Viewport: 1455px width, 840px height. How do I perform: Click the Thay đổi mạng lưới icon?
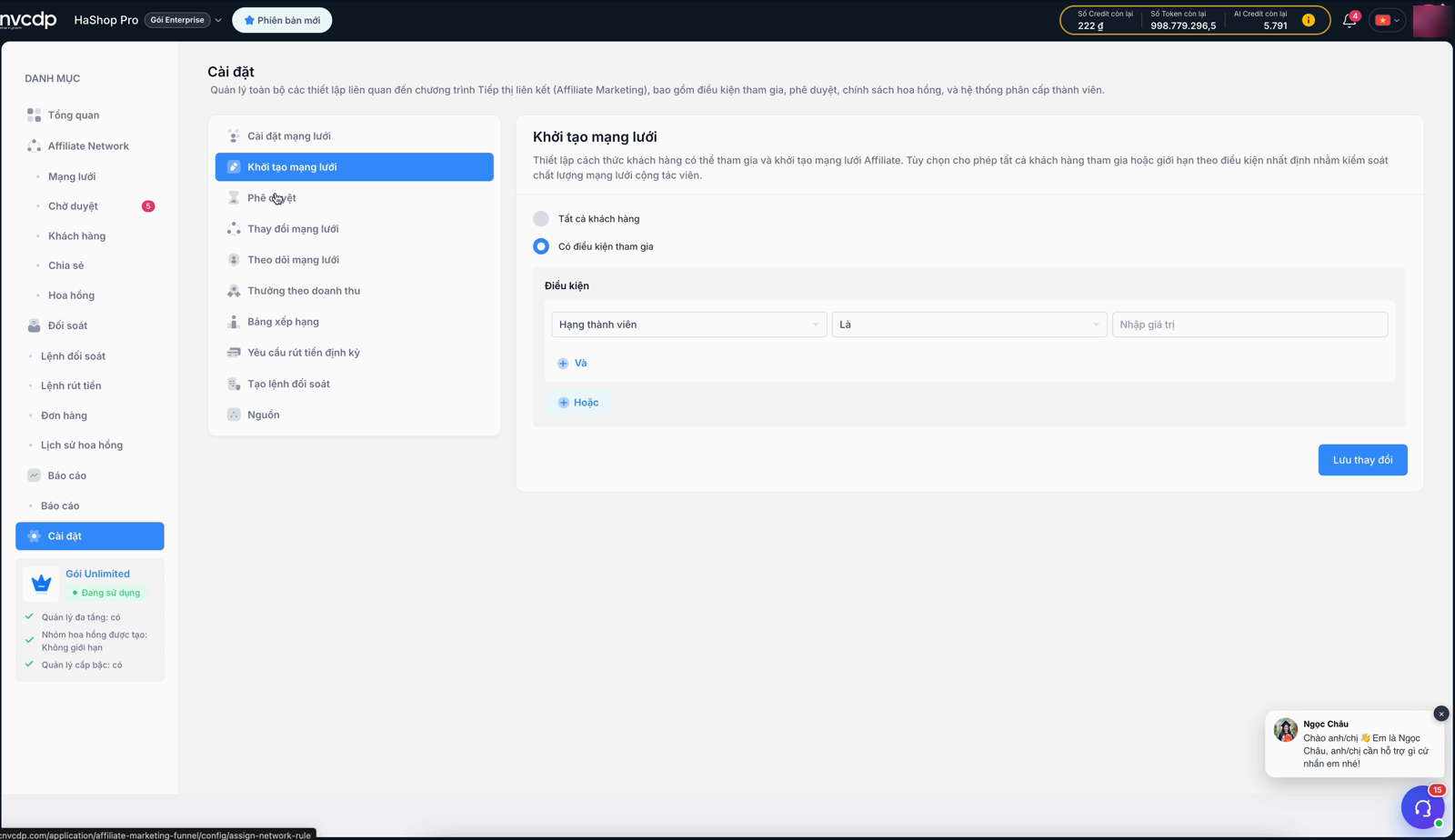234,229
